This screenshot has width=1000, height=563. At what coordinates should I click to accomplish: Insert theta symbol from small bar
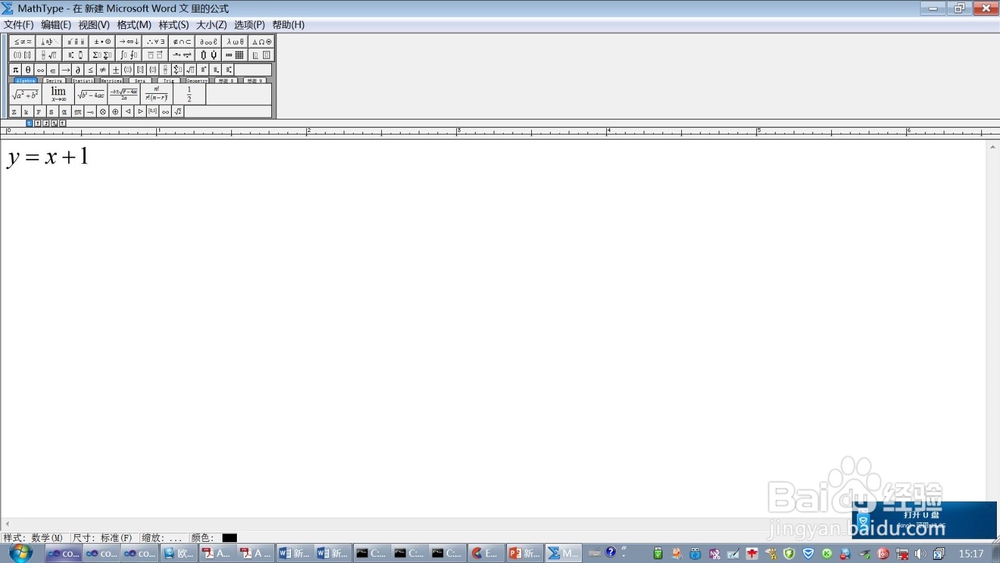(x=28, y=69)
